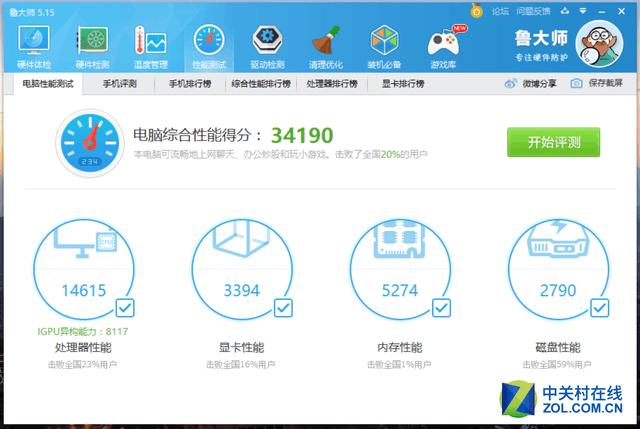Switch to 综合性能排行榜 tab
Viewport: 640px width, 429px height.
point(261,84)
